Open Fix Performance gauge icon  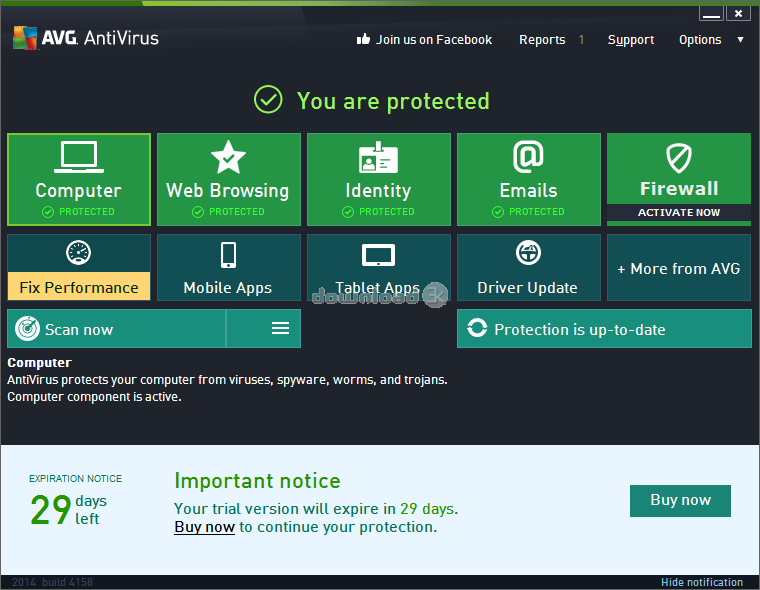[78, 252]
